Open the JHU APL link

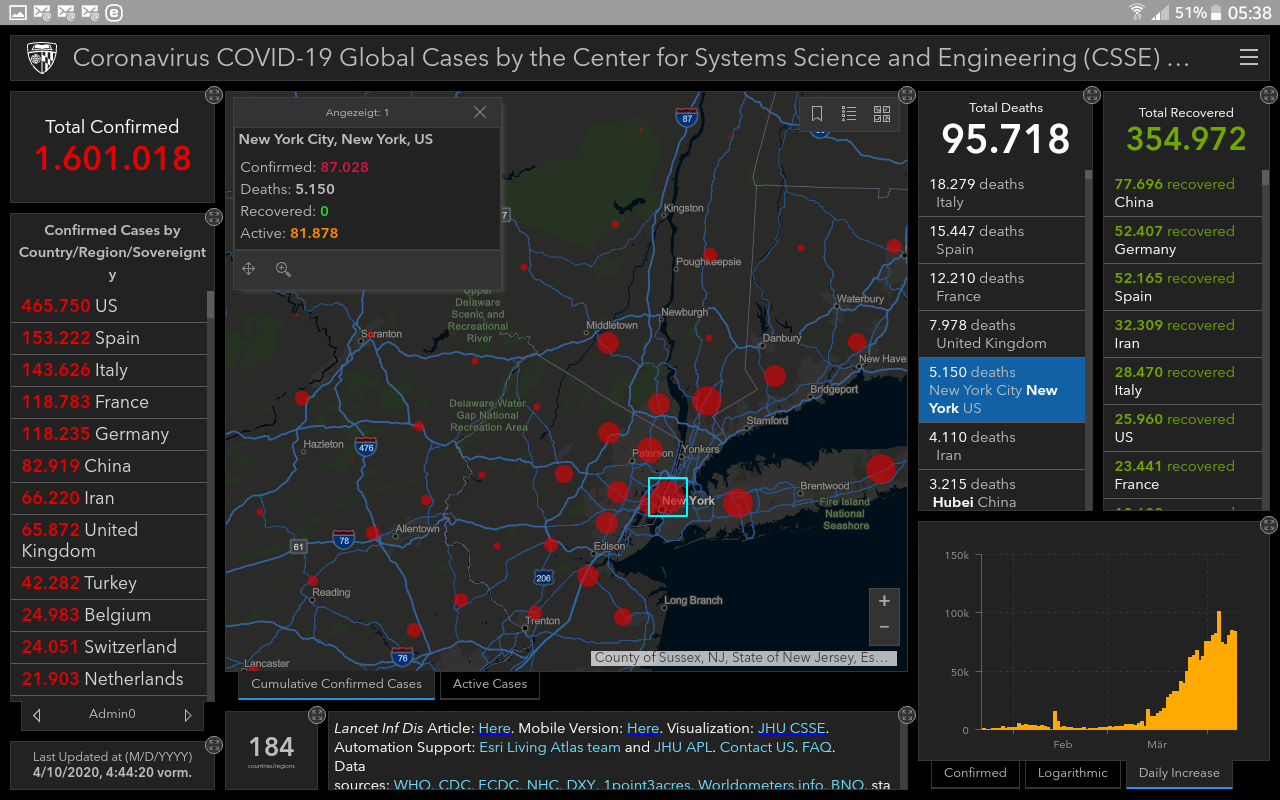(682, 747)
